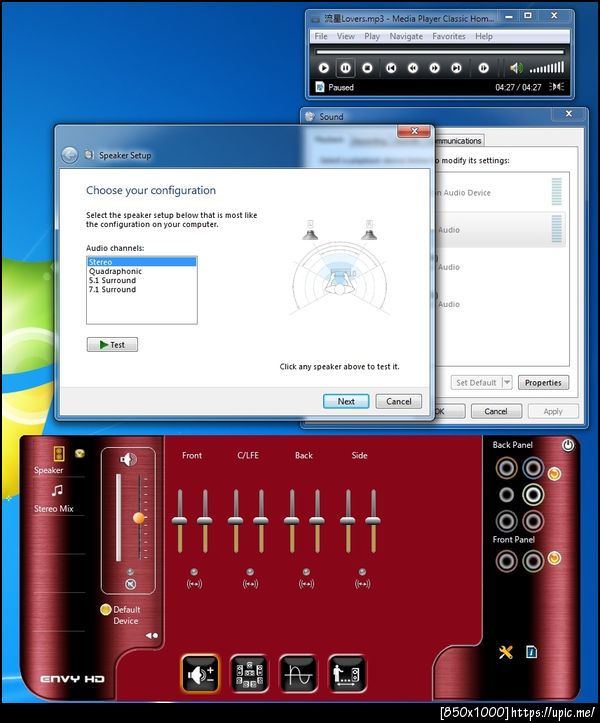The height and width of the screenshot is (723, 600).
Task: Skip to previous track in Media Player
Action: pos(391,68)
